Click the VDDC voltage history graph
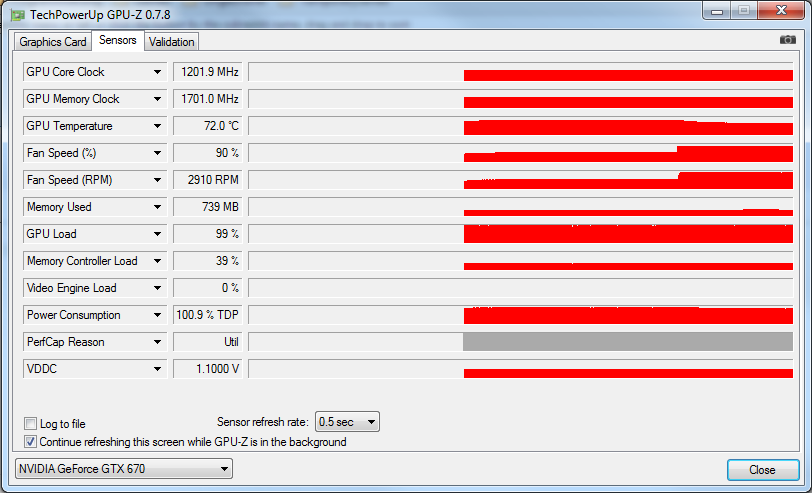 tap(521, 369)
